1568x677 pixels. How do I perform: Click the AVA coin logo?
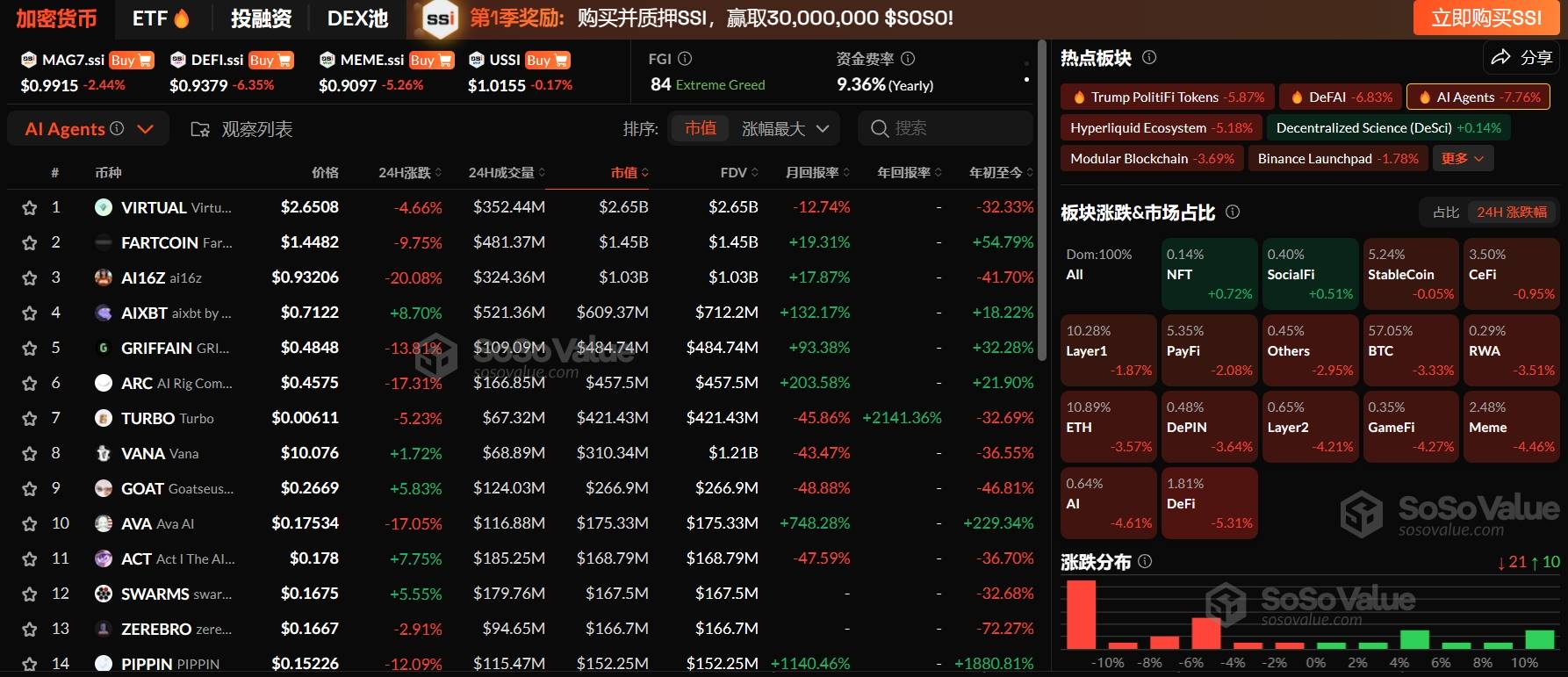(x=104, y=523)
